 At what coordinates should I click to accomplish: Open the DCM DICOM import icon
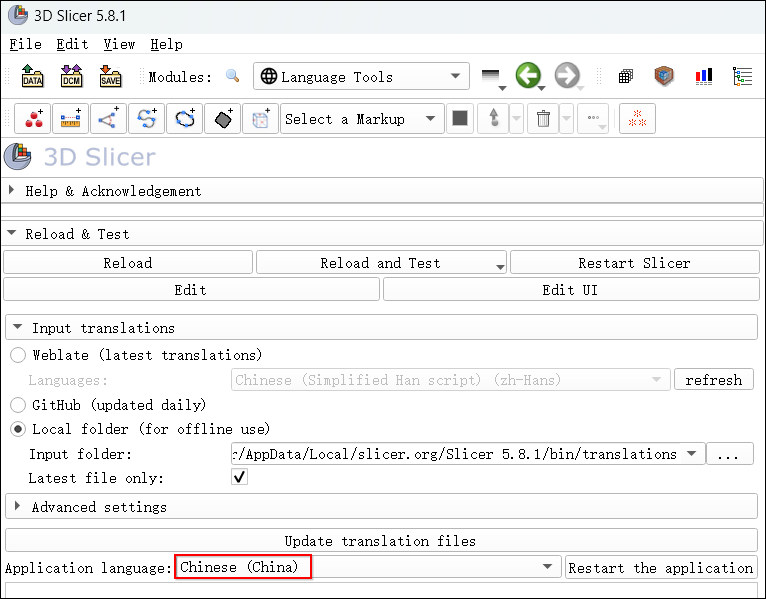pyautogui.click(x=71, y=77)
